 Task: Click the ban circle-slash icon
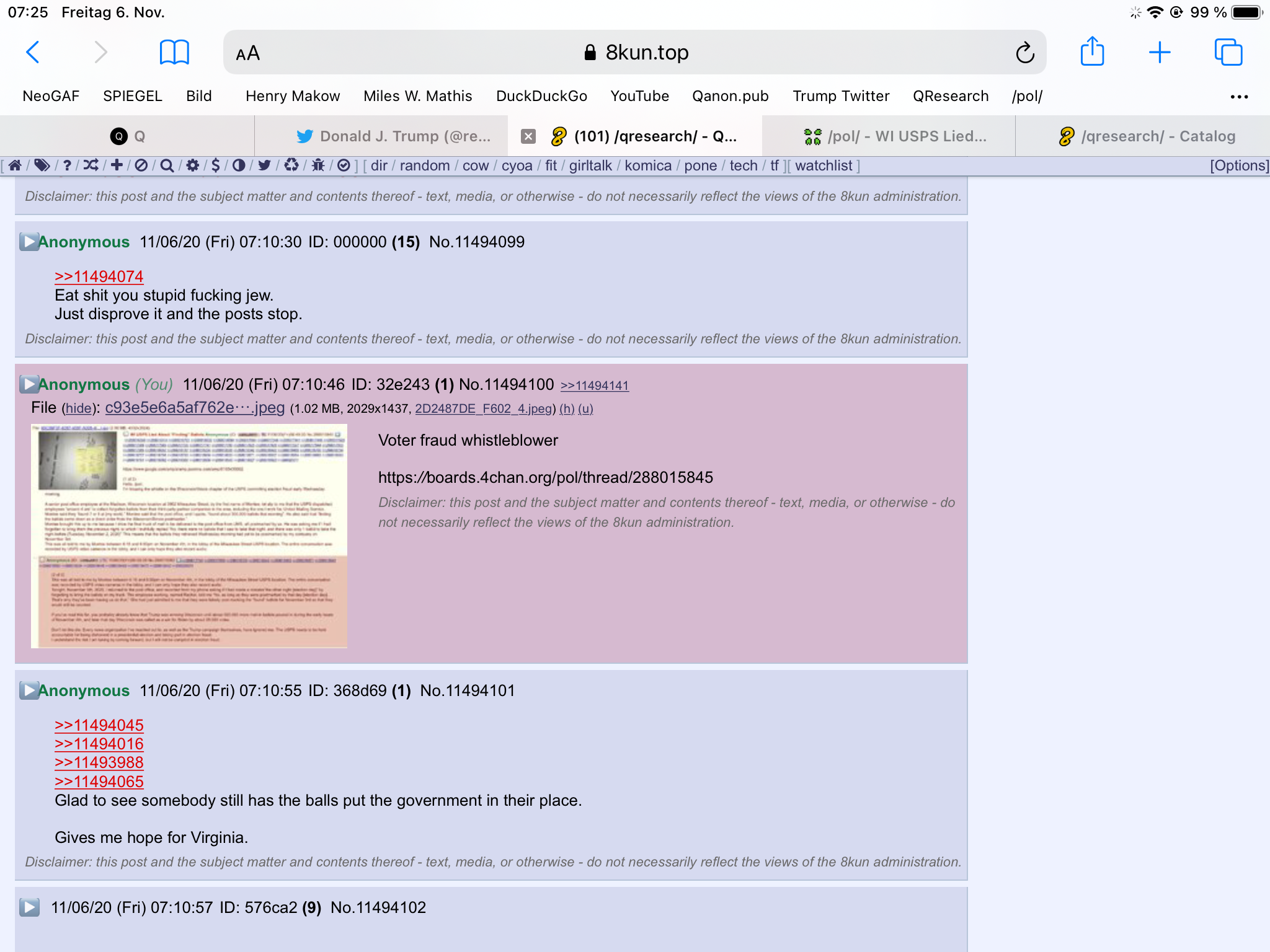point(141,165)
